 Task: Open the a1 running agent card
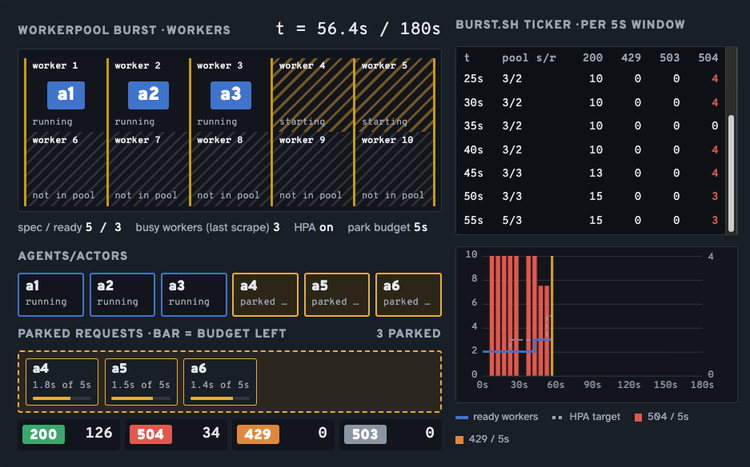51,295
